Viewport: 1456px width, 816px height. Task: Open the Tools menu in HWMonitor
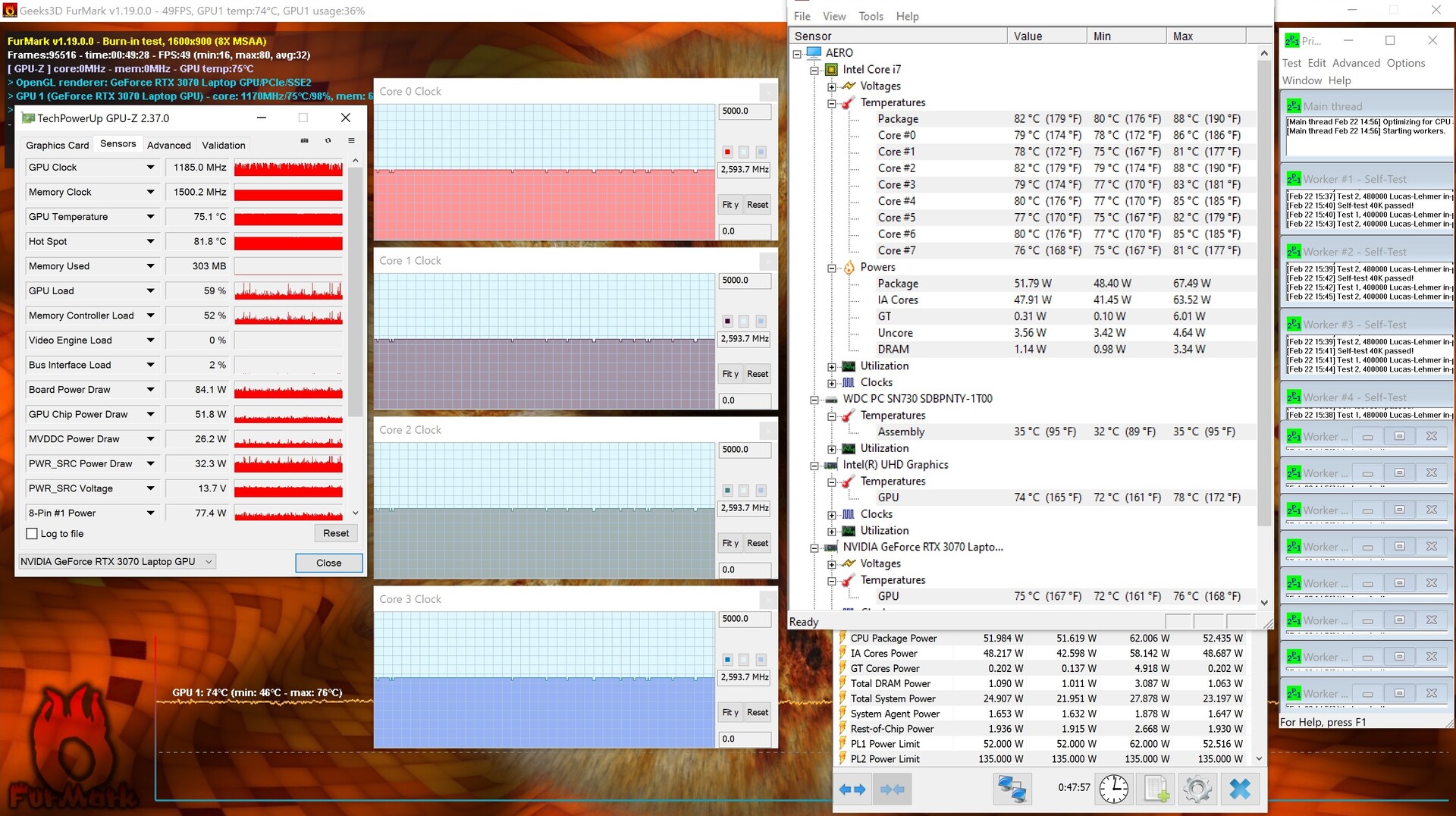[x=871, y=16]
